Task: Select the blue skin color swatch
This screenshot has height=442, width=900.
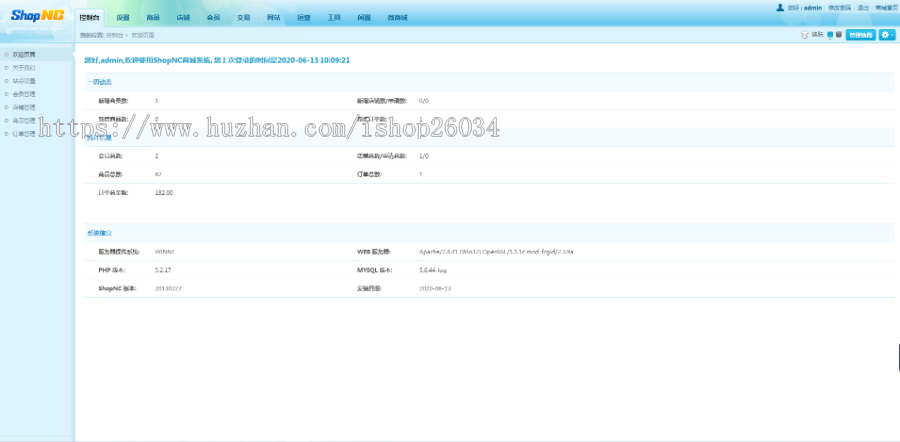Action: click(x=830, y=35)
